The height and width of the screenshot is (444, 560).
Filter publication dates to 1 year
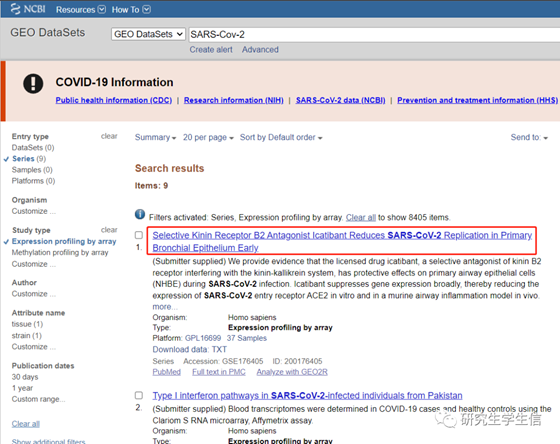(x=22, y=388)
